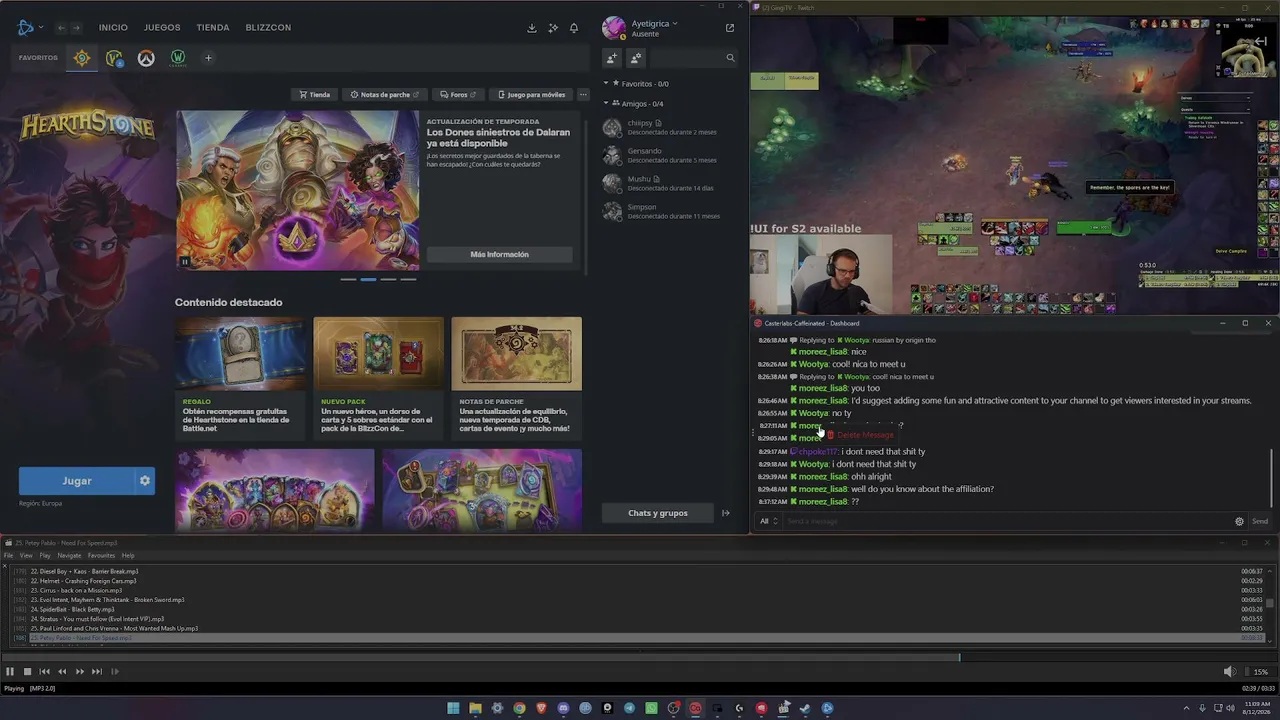Open the BLIZZCON tab in Battle.net
This screenshot has width=1280, height=720.
tap(268, 27)
